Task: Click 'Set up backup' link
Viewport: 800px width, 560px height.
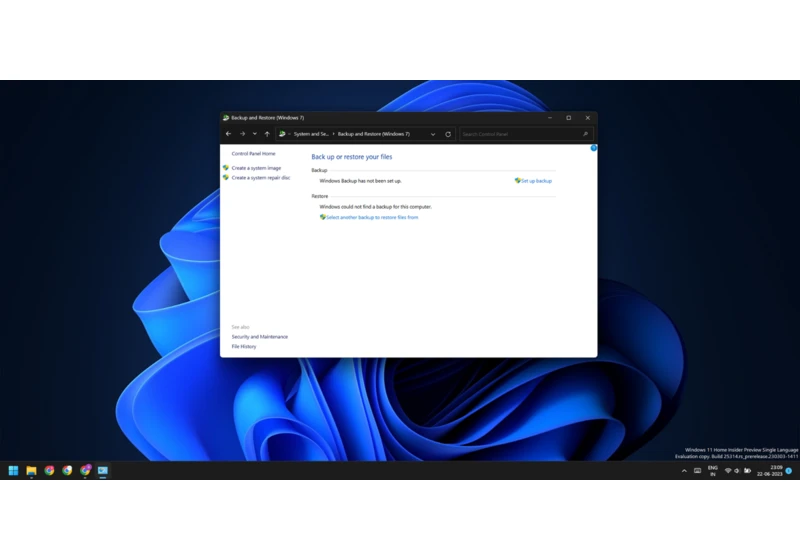Action: (536, 181)
